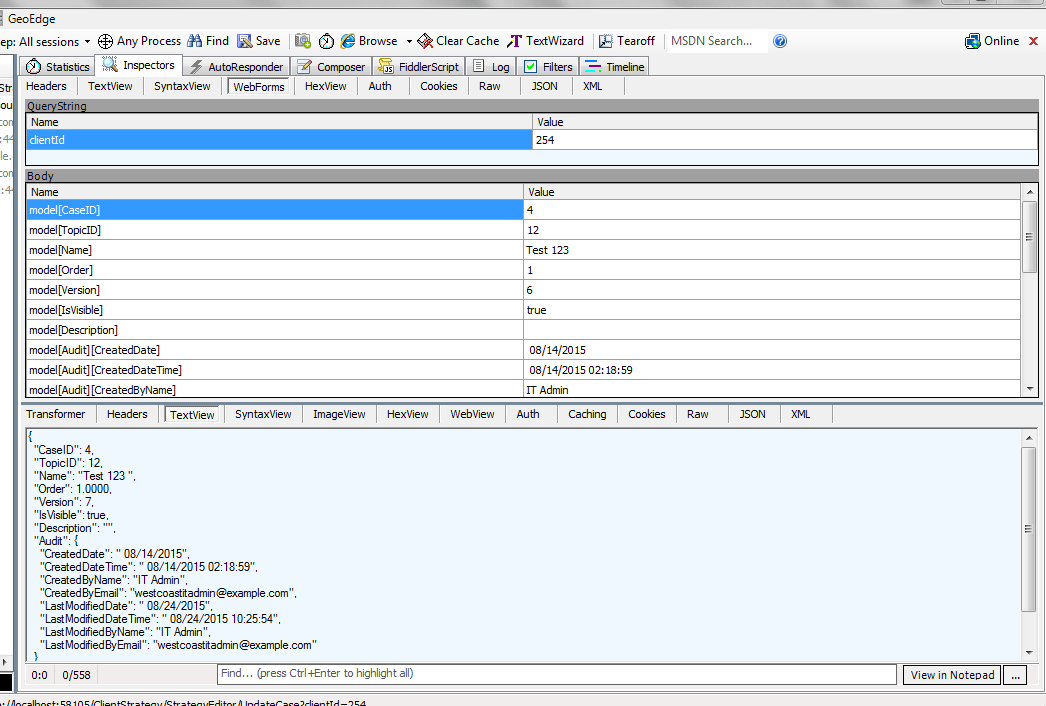
Task: Open the Filters tab
Action: point(548,67)
